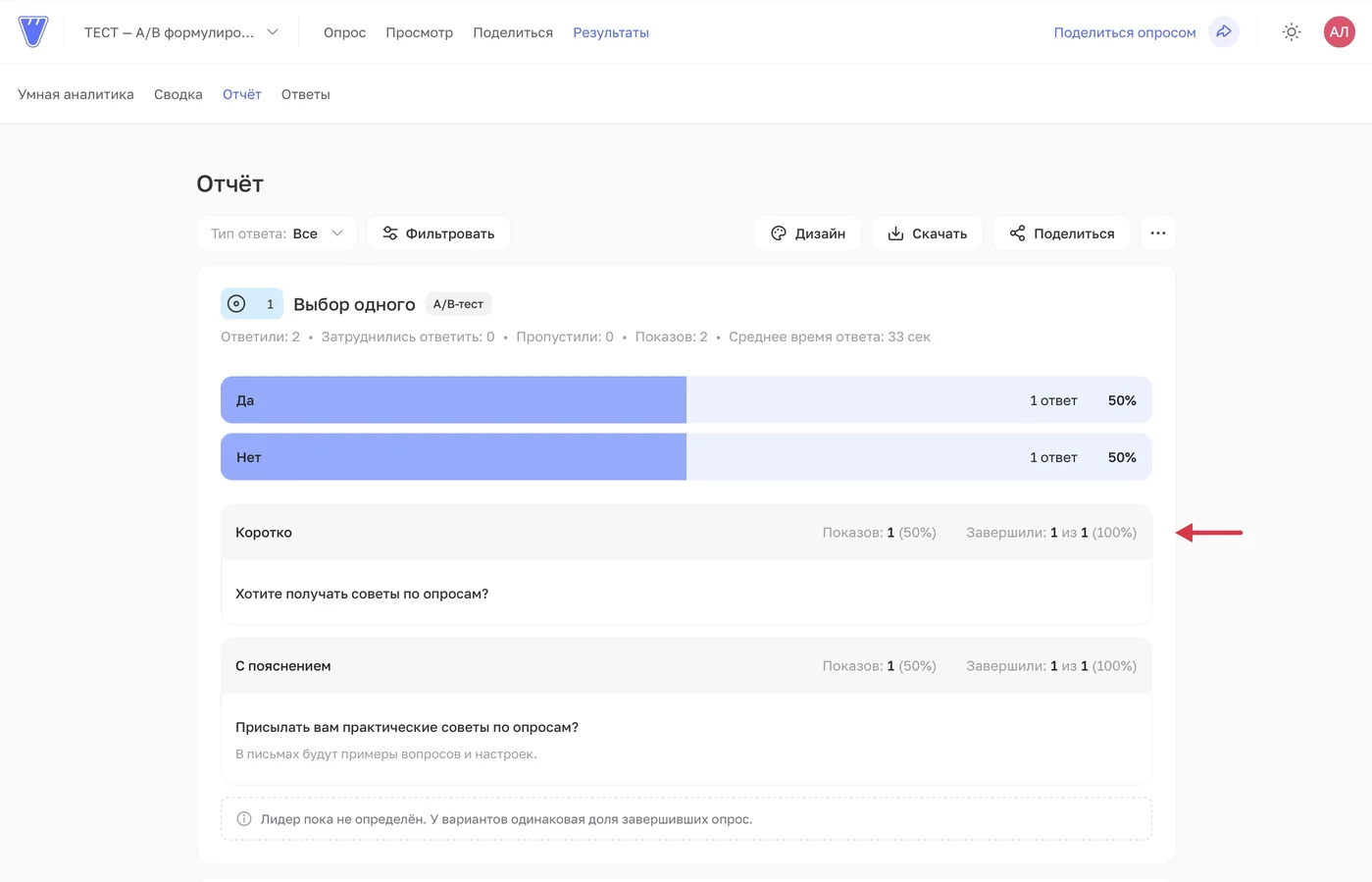Click the question text Хотите получать советы по опросам?
The image size is (1372, 882).
[362, 594]
